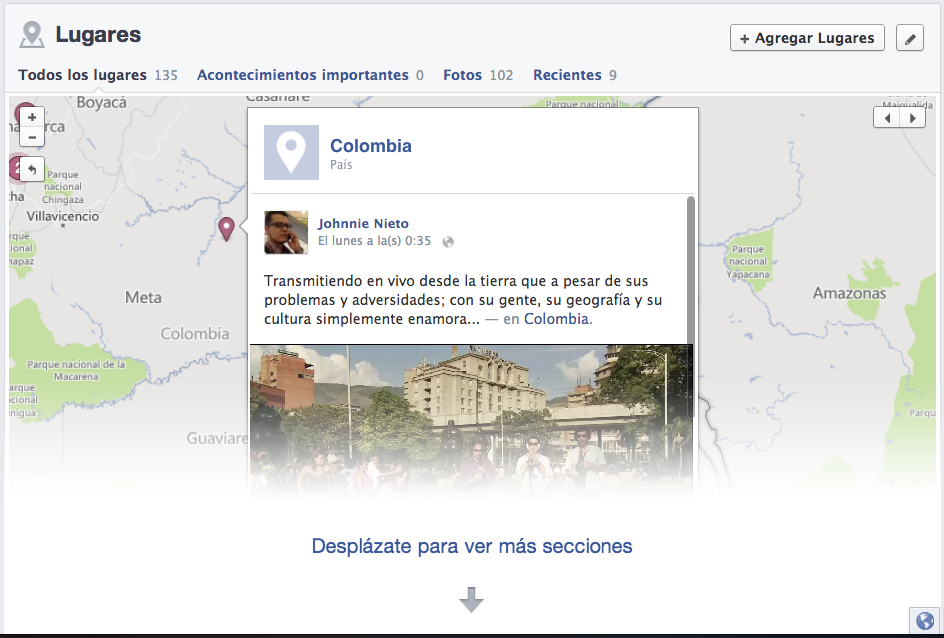The height and width of the screenshot is (638, 944).
Task: Click the Boyacá label on the map
Action: click(102, 103)
